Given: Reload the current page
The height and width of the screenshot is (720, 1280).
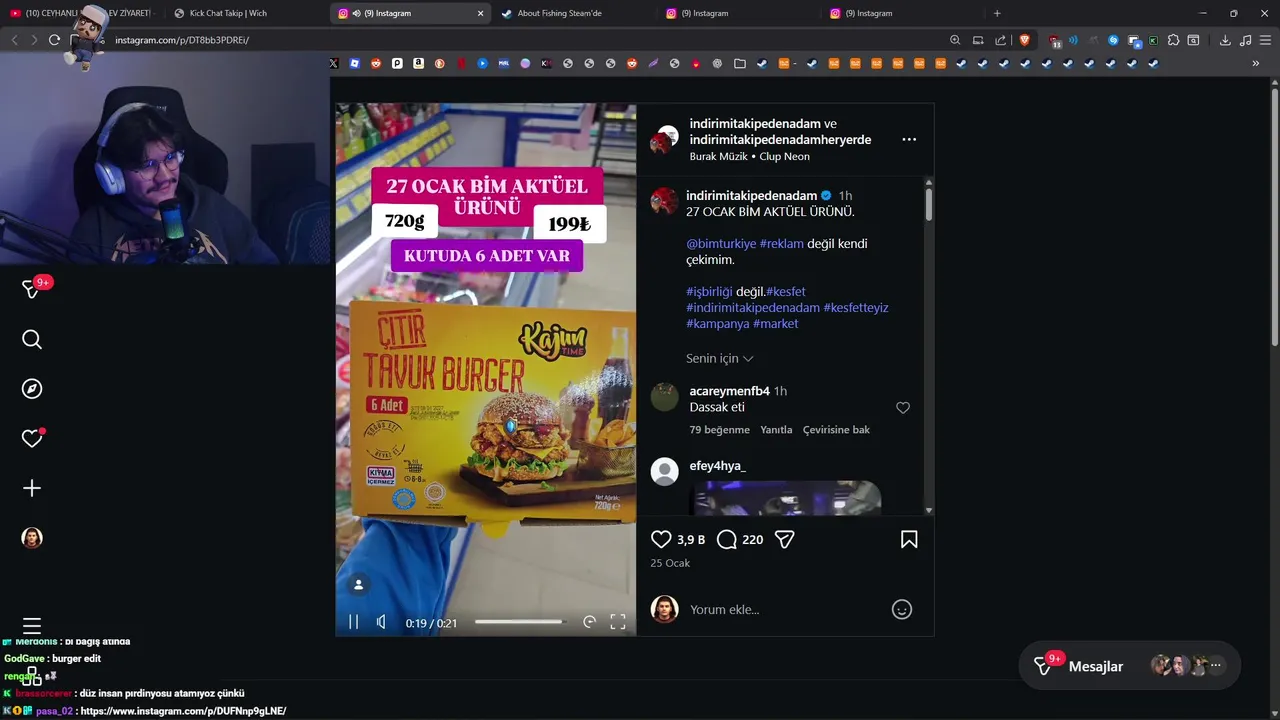Looking at the screenshot, I should click(54, 40).
